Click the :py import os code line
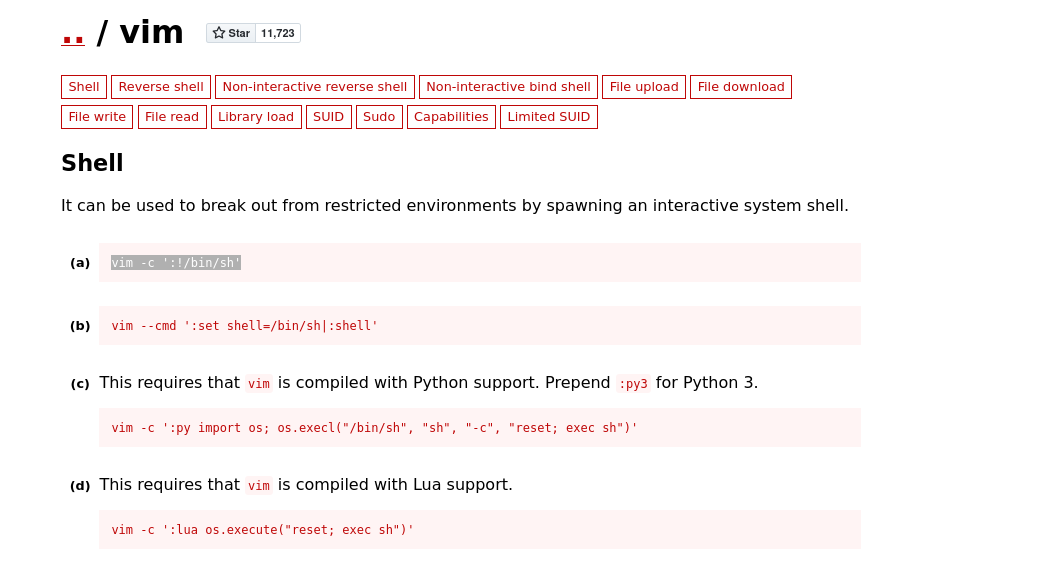The height and width of the screenshot is (564, 1038). pos(374,428)
